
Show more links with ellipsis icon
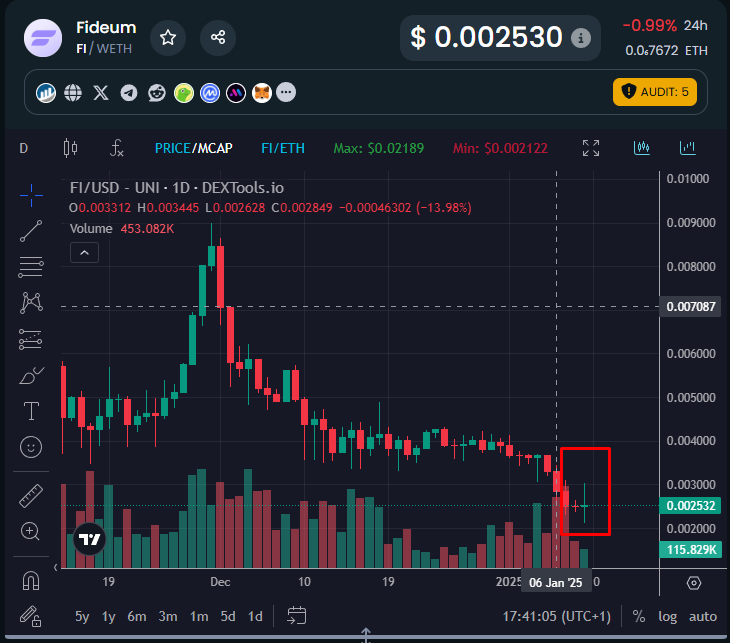[x=286, y=92]
